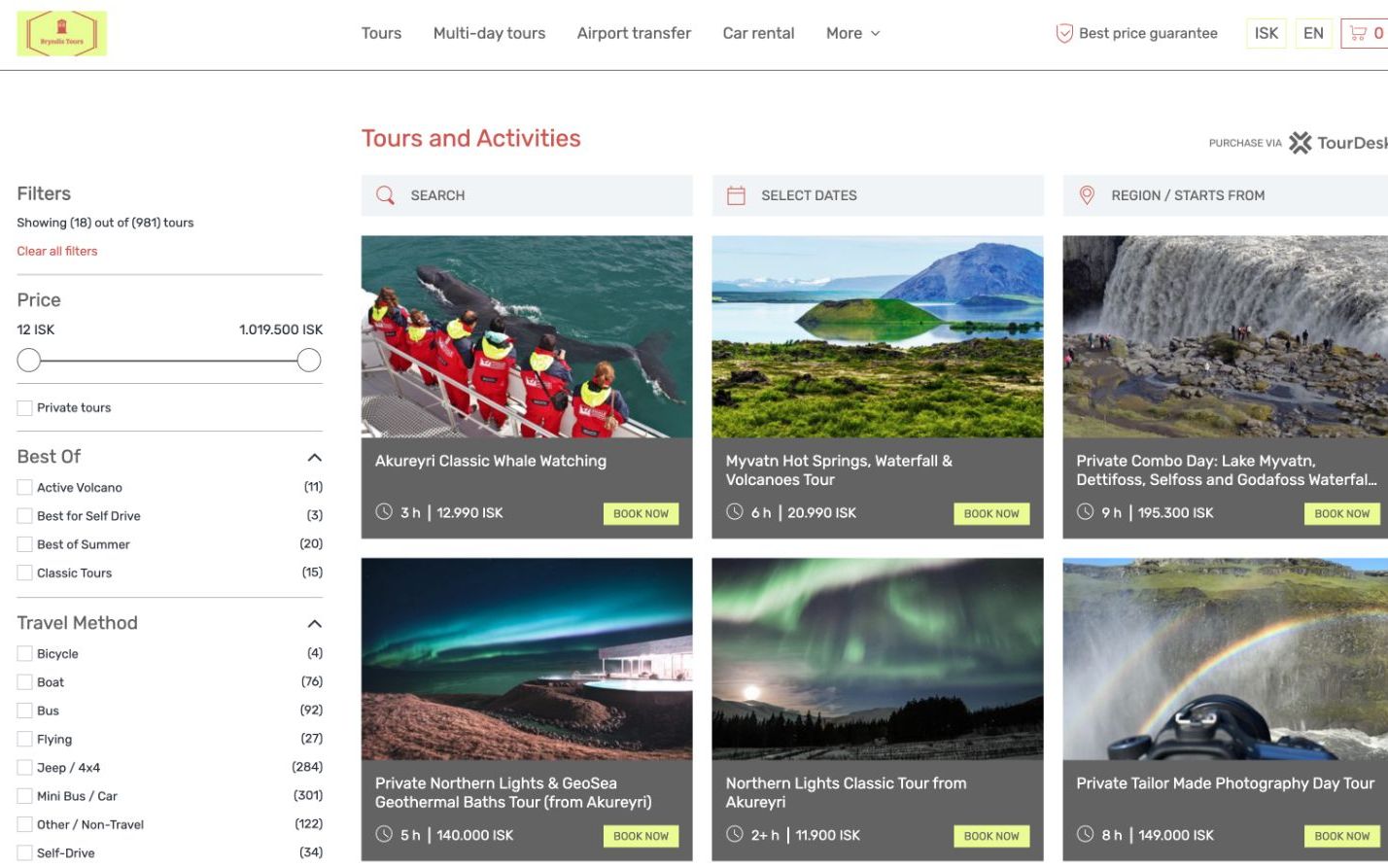Click the clock icon on Northern Lights Classic Tour

tap(735, 834)
